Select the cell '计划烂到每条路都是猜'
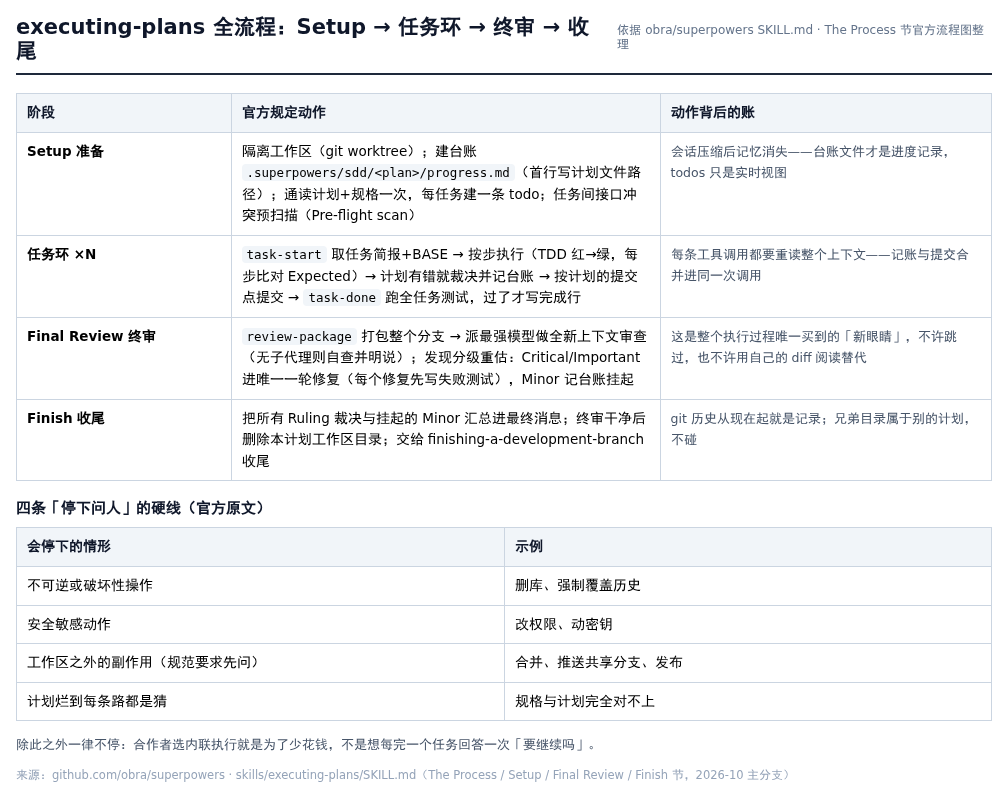This screenshot has height=798, width=1008. pyautogui.click(x=260, y=702)
